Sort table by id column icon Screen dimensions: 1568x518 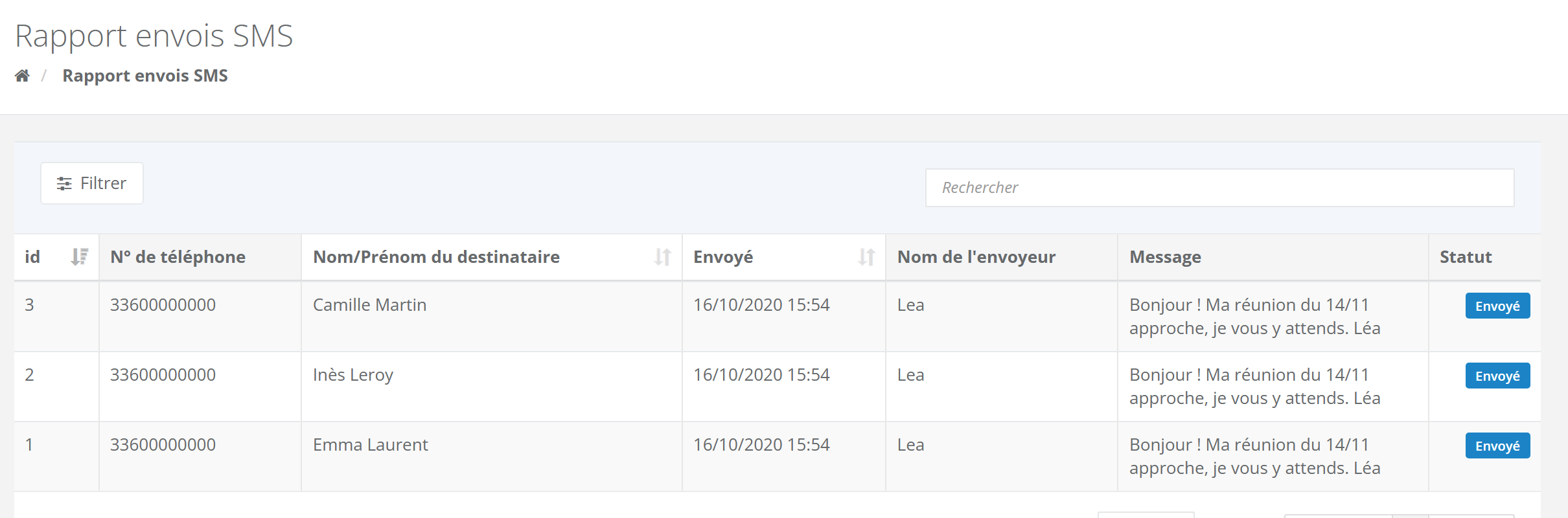(79, 257)
